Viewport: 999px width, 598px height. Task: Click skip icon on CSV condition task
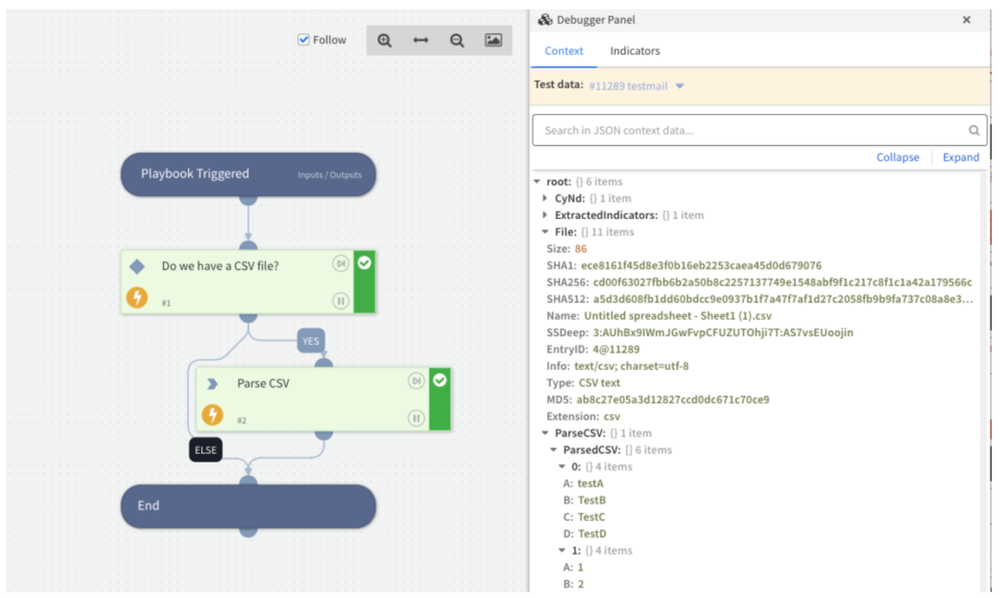[x=341, y=264]
